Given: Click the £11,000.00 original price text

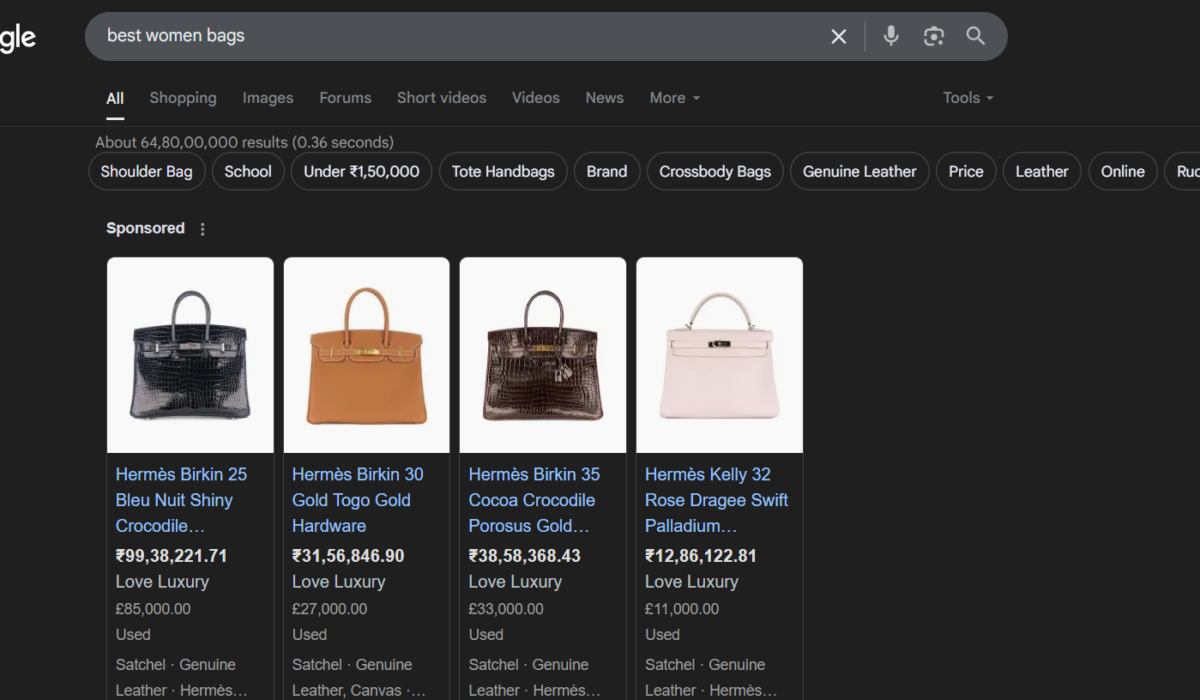Looking at the screenshot, I should point(682,609).
